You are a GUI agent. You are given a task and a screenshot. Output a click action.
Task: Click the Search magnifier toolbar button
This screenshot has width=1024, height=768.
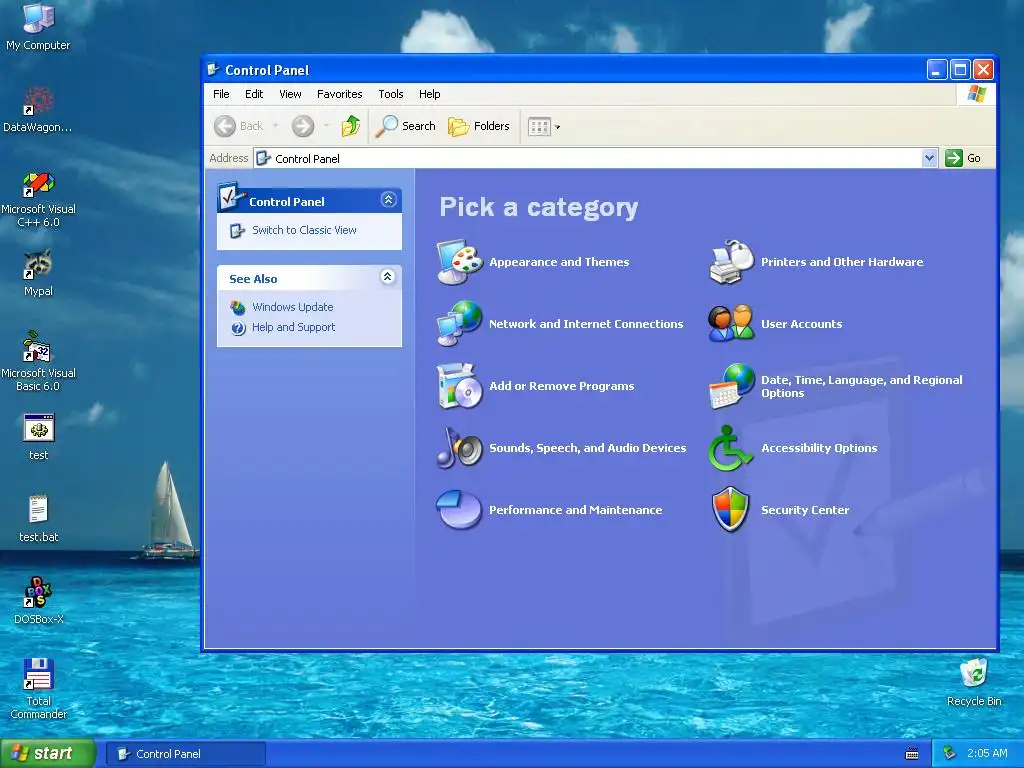(x=405, y=126)
